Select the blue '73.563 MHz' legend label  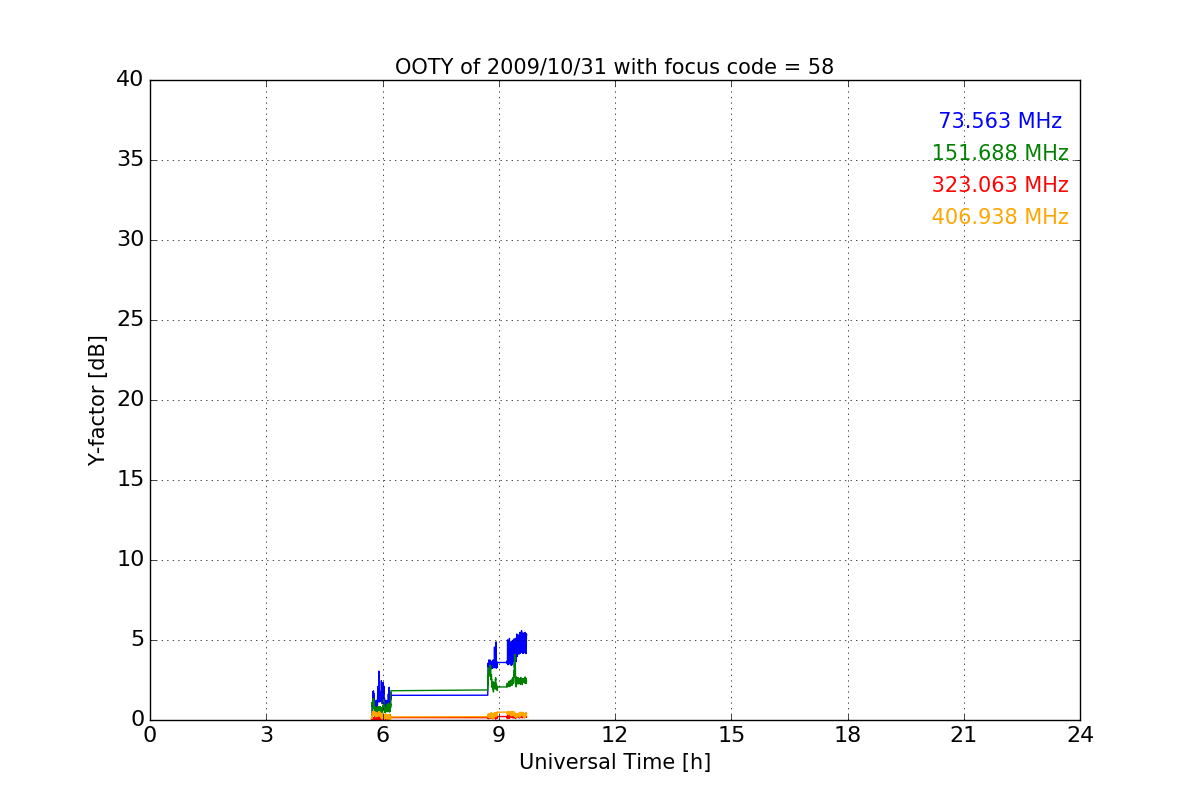[1000, 121]
